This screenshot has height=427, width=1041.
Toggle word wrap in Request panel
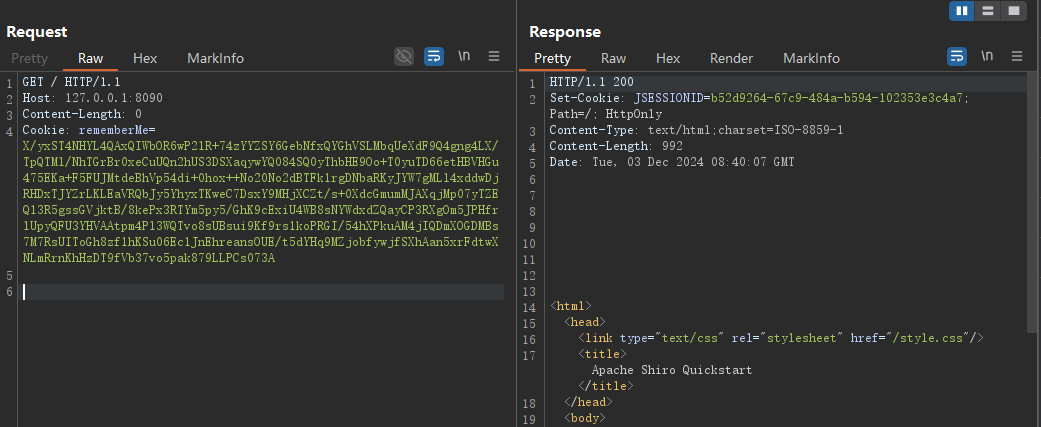pos(434,56)
